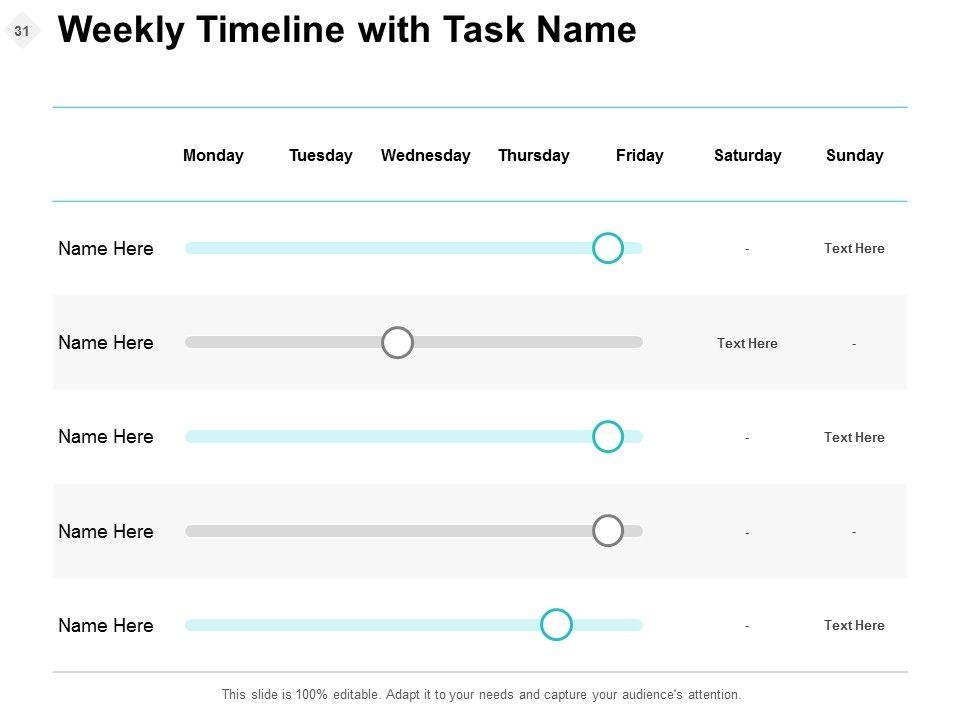
Task: Click Text Here under Saturday in the second row
Action: click(x=747, y=343)
